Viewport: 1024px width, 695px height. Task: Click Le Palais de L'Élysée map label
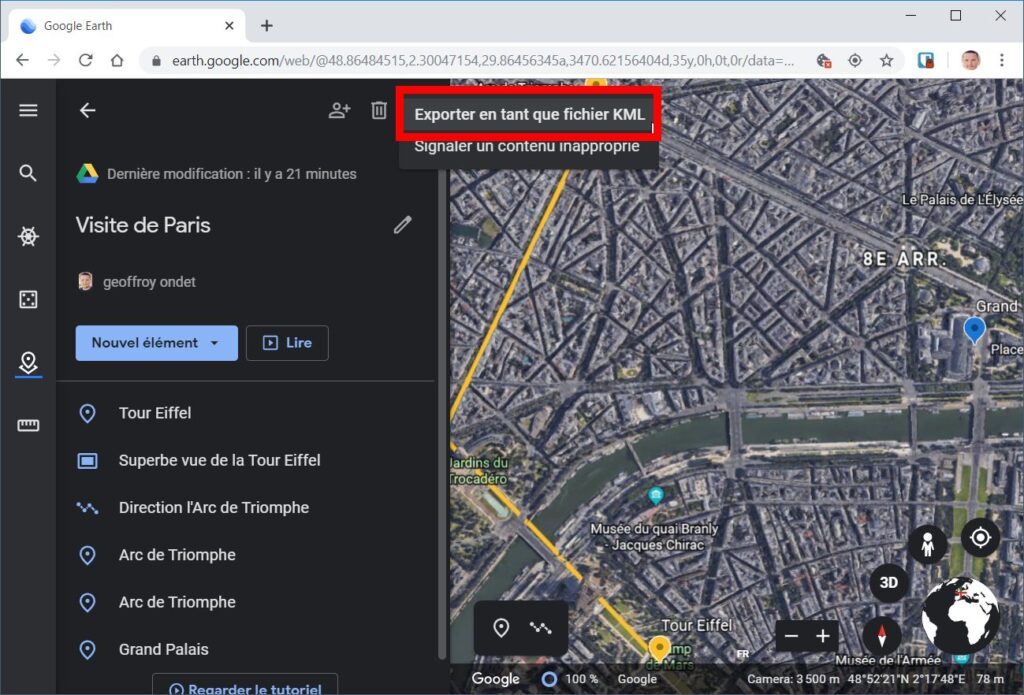point(962,200)
